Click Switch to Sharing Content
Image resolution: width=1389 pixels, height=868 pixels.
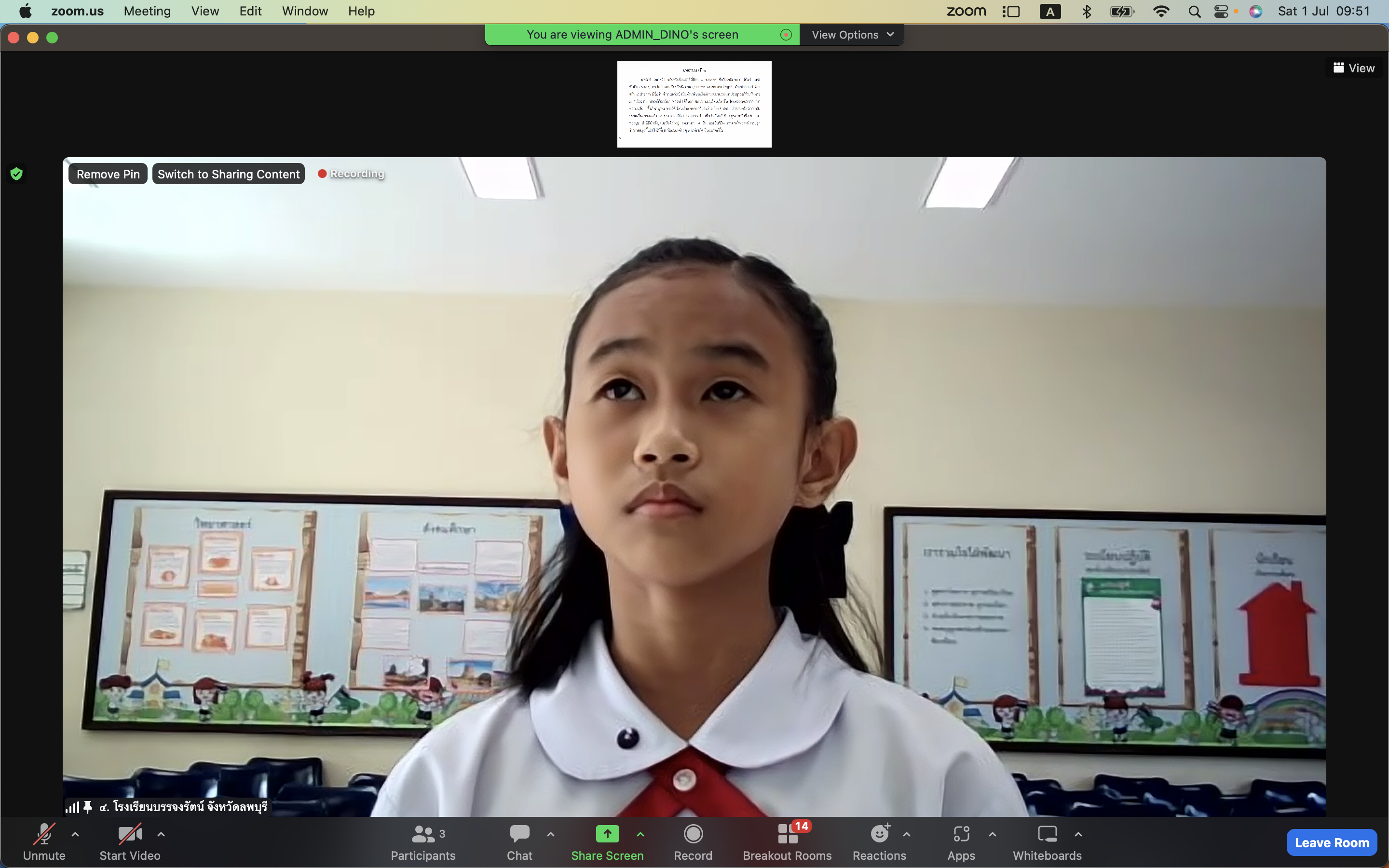coord(229,174)
